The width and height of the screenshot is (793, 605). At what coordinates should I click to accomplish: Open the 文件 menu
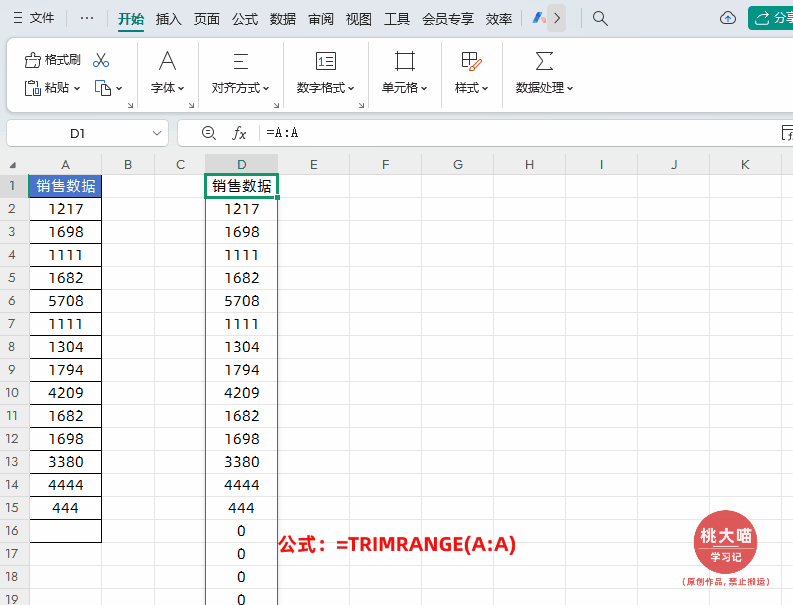[33, 18]
